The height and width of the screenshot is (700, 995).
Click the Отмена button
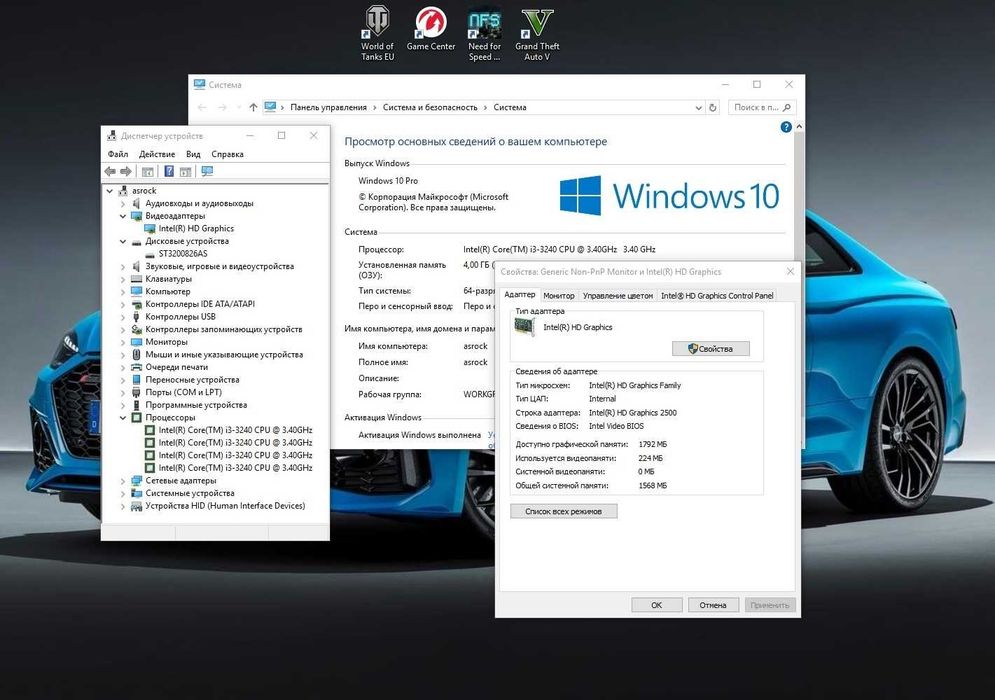click(x=713, y=605)
